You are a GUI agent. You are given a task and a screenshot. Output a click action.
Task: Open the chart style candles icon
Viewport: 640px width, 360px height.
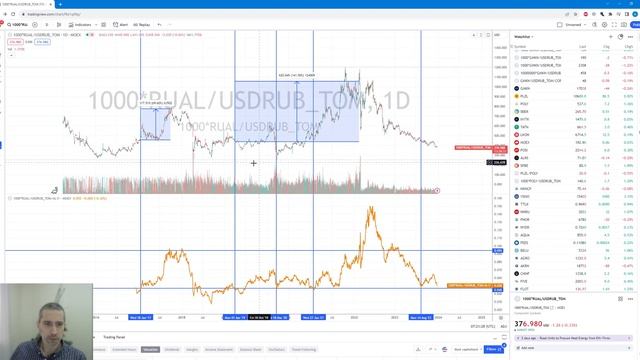coord(59,25)
